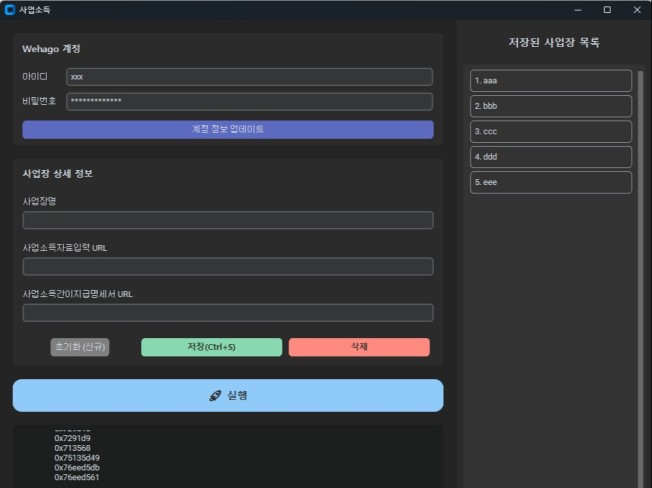The width and height of the screenshot is (652, 488).
Task: Focus the 사업장명 text field
Action: (x=228, y=220)
